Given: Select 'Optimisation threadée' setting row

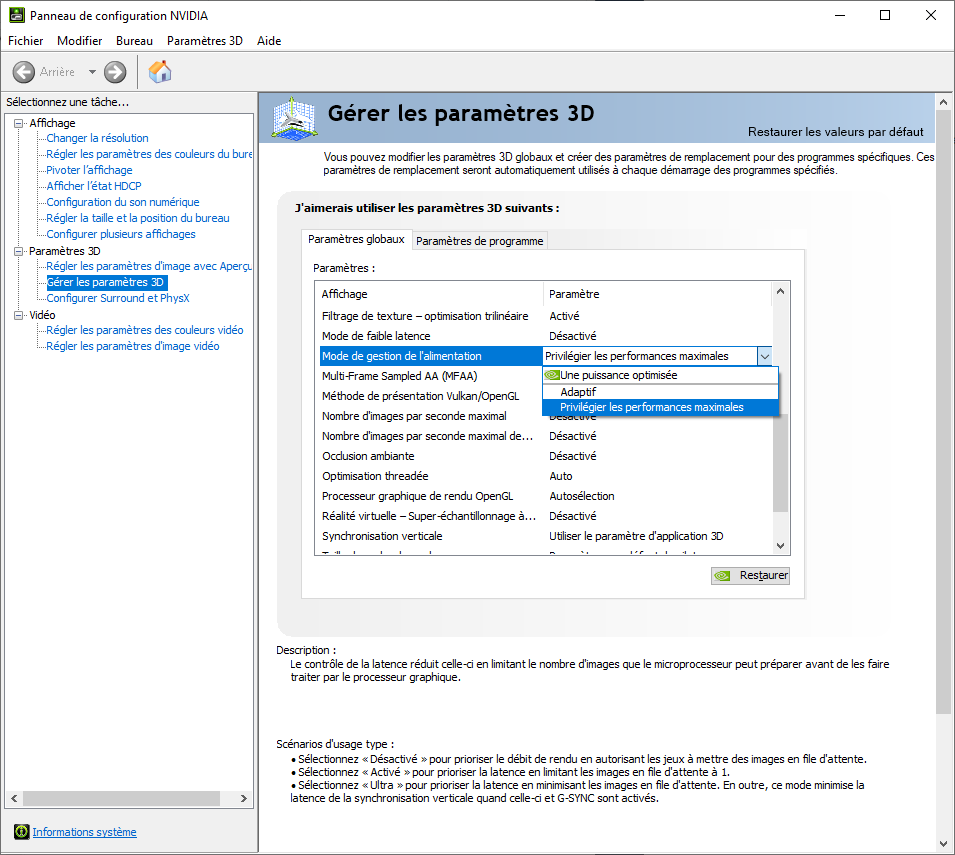Looking at the screenshot, I should coord(546,476).
